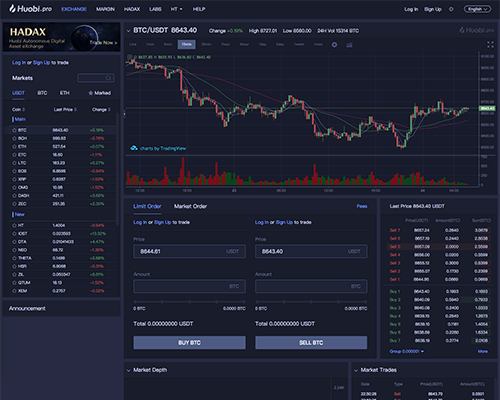Select the 1hour chart interval
Screen dimensions: 500x400
click(x=226, y=44)
